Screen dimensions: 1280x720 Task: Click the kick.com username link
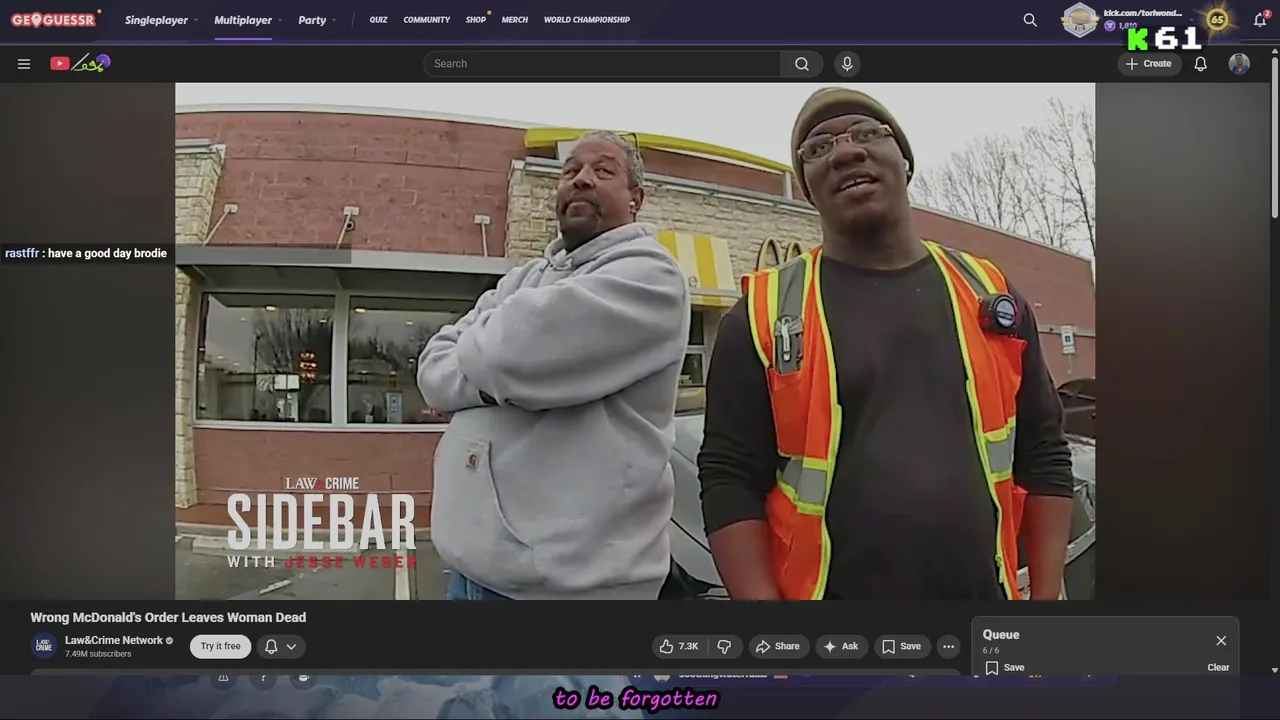click(1142, 13)
